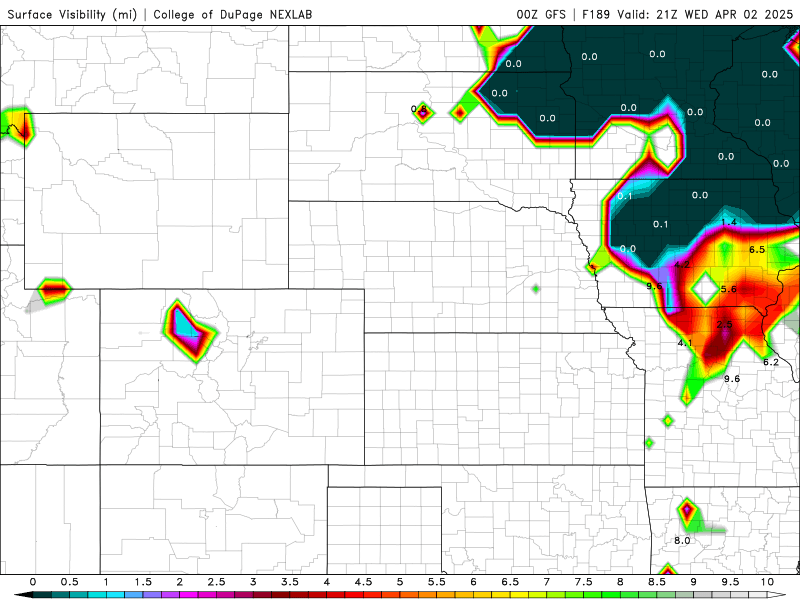Click the 6.5 visibility value on map

(757, 249)
